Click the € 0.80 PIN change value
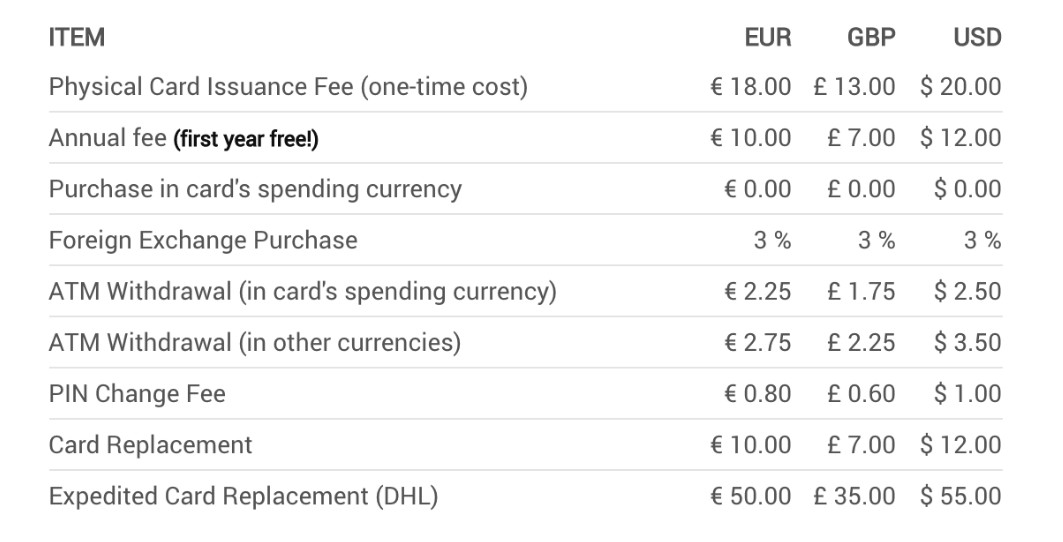The width and height of the screenshot is (1063, 542). (x=757, y=393)
